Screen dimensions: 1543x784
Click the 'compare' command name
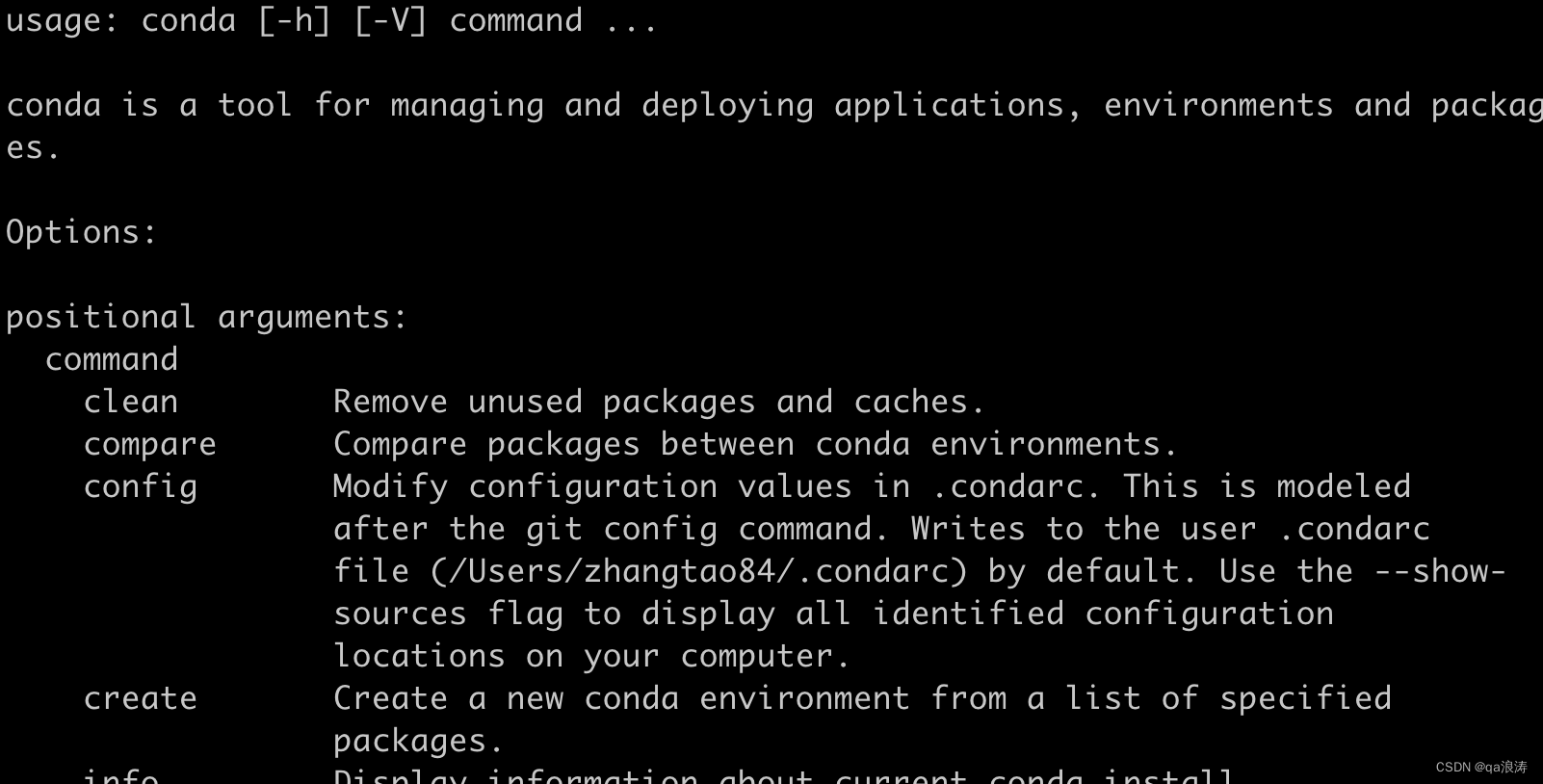tap(149, 445)
